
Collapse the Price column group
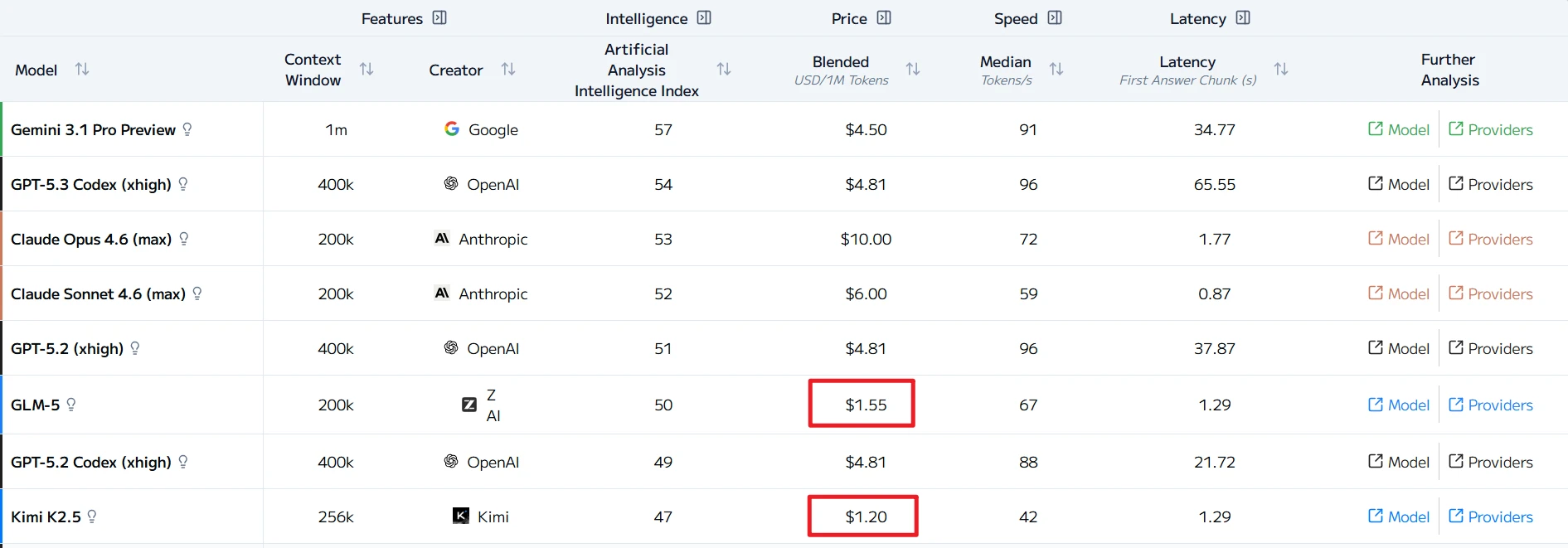(884, 18)
